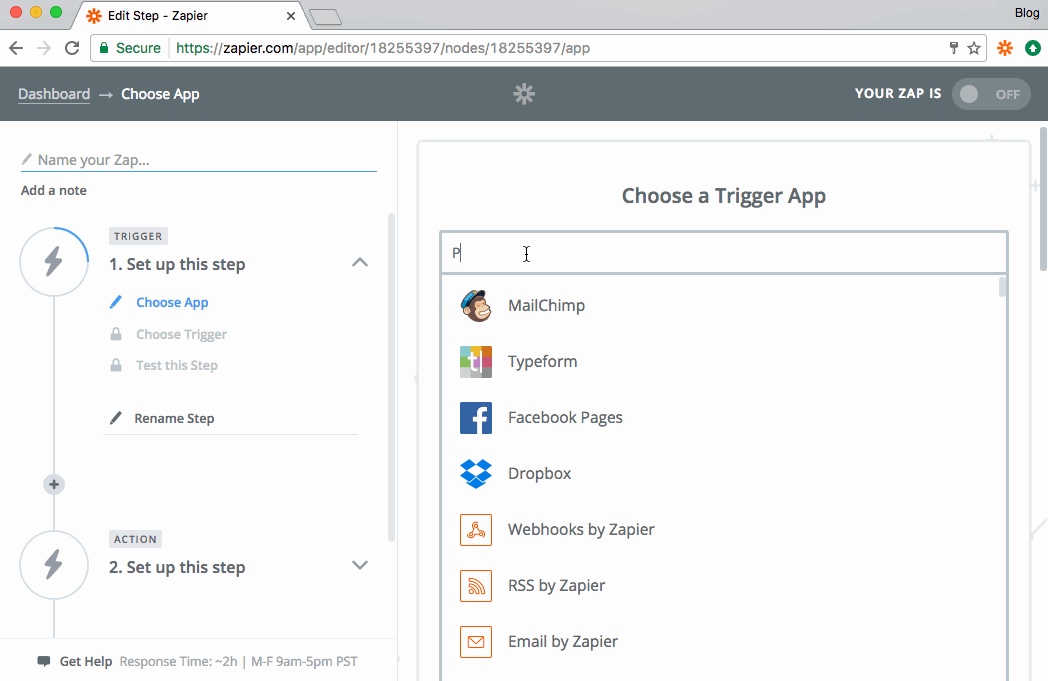The height and width of the screenshot is (681, 1048).
Task: Open the Zapier extension icon in browser toolbar
Action: click(1005, 48)
